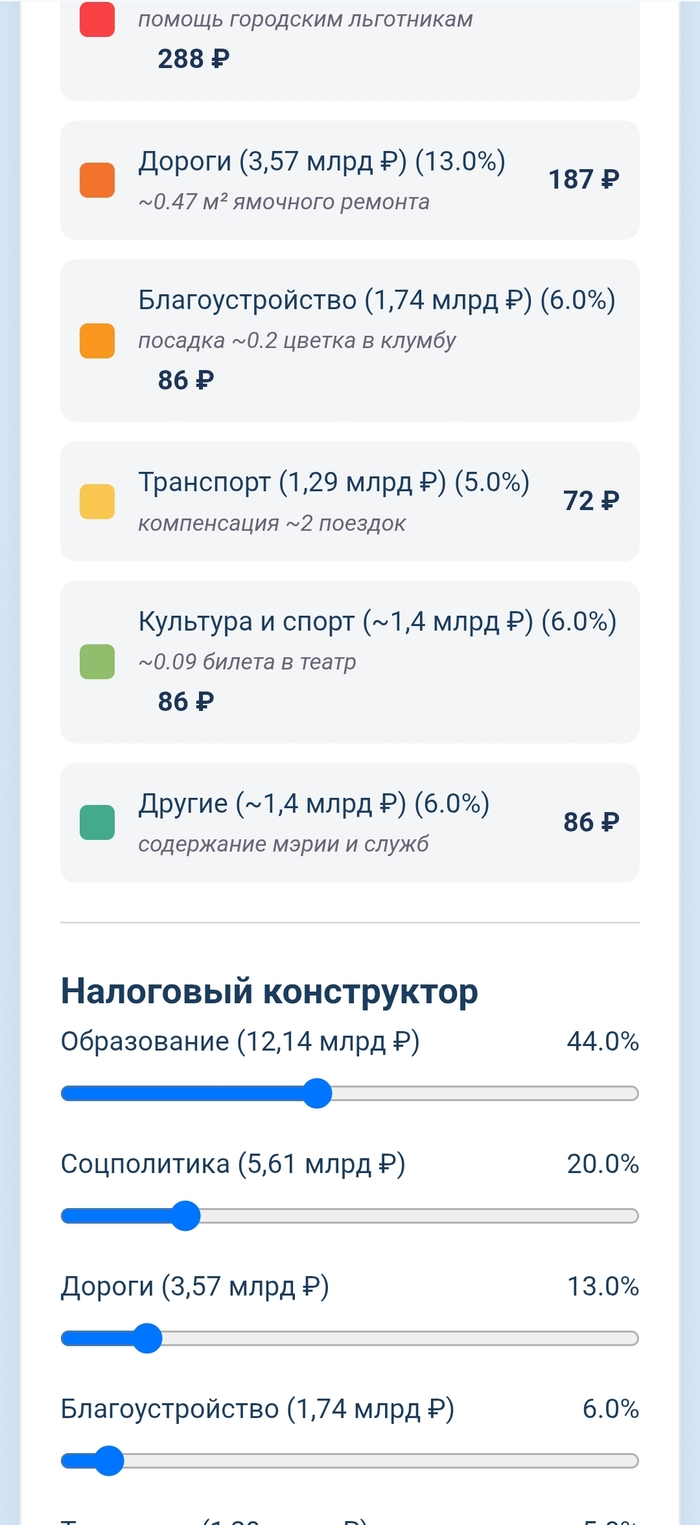Click the Образование slider handle
700x1525 pixels.
(x=317, y=1093)
